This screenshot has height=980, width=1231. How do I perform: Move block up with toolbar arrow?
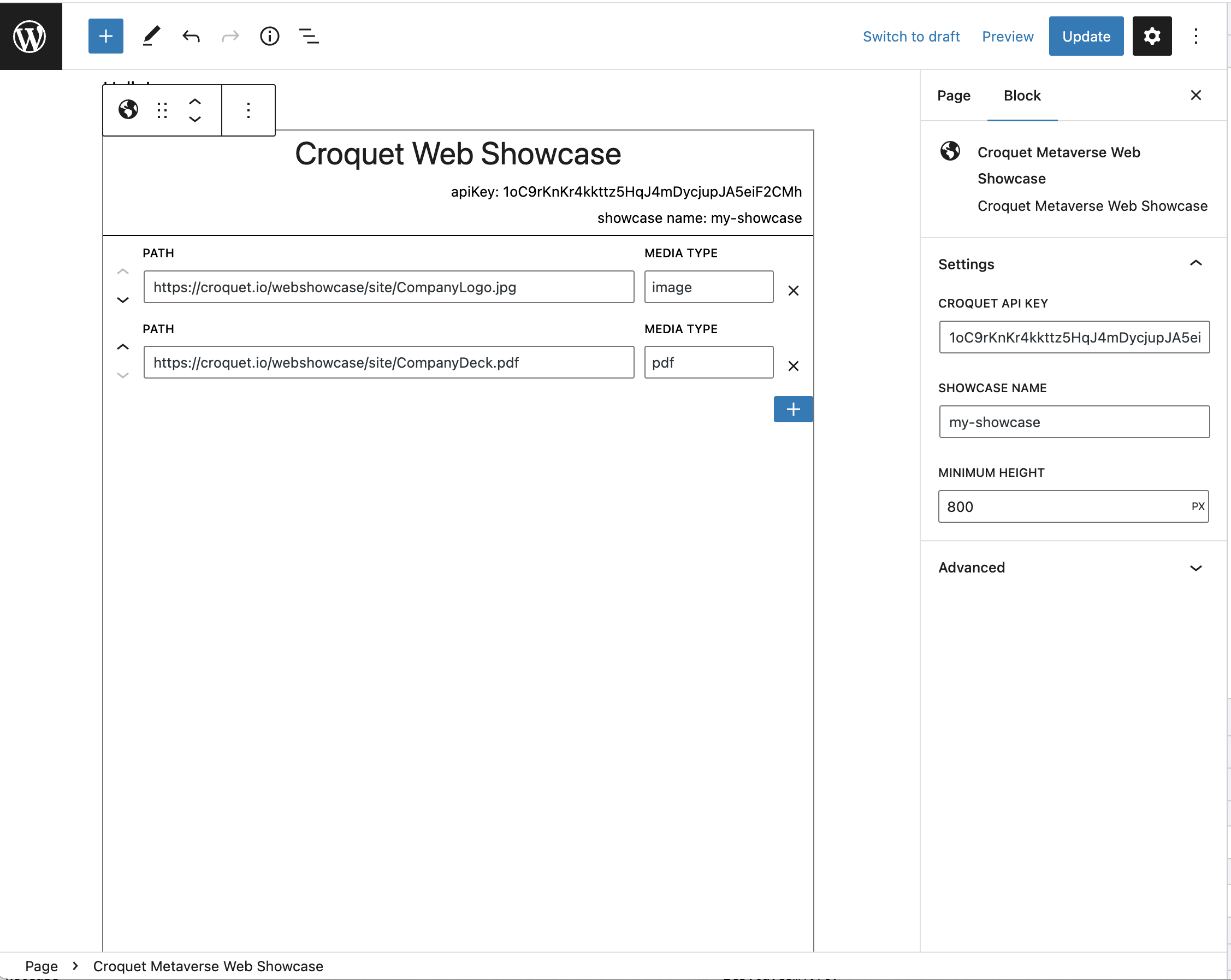coord(194,102)
